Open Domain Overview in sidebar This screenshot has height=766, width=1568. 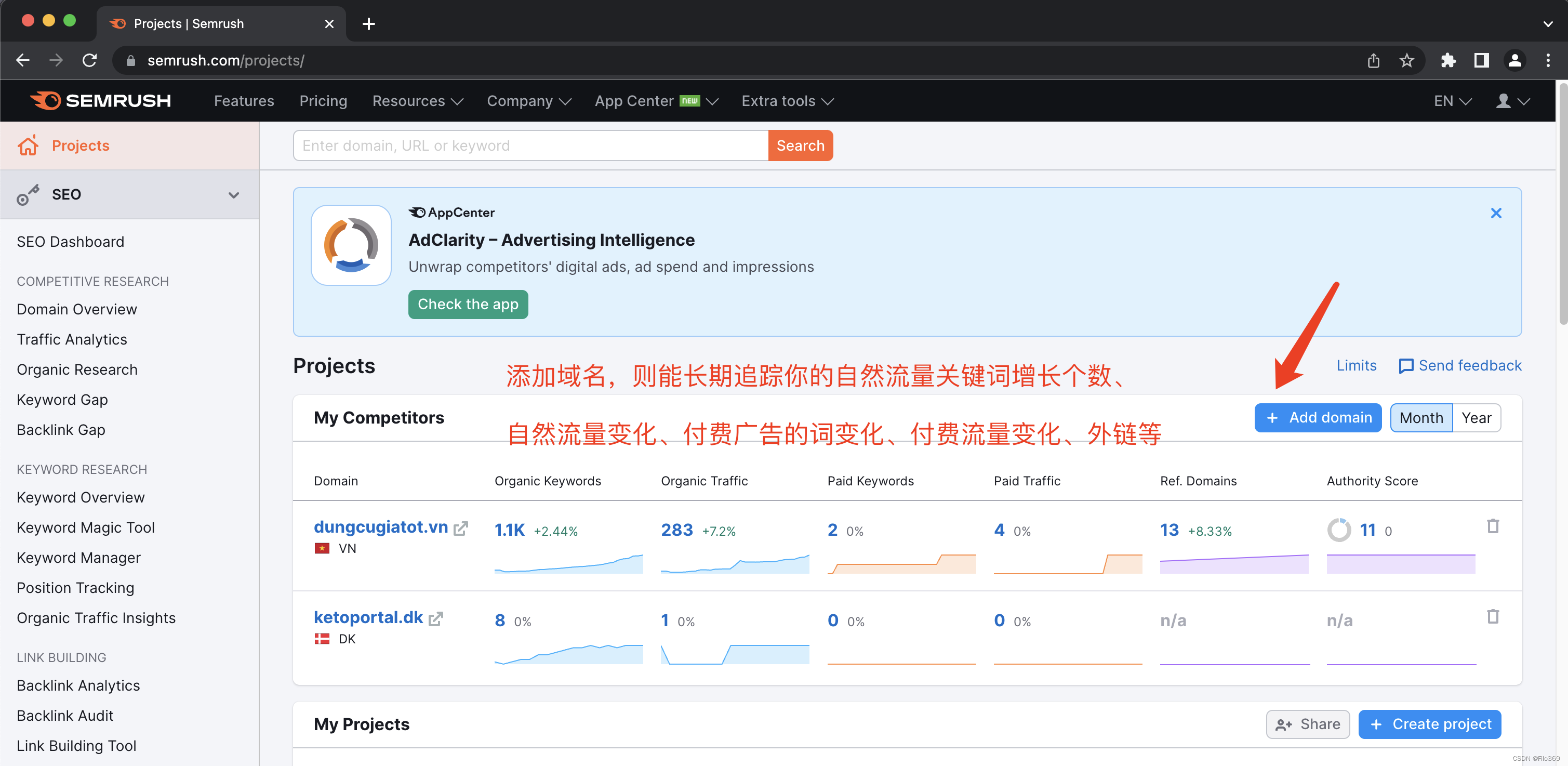pos(77,309)
